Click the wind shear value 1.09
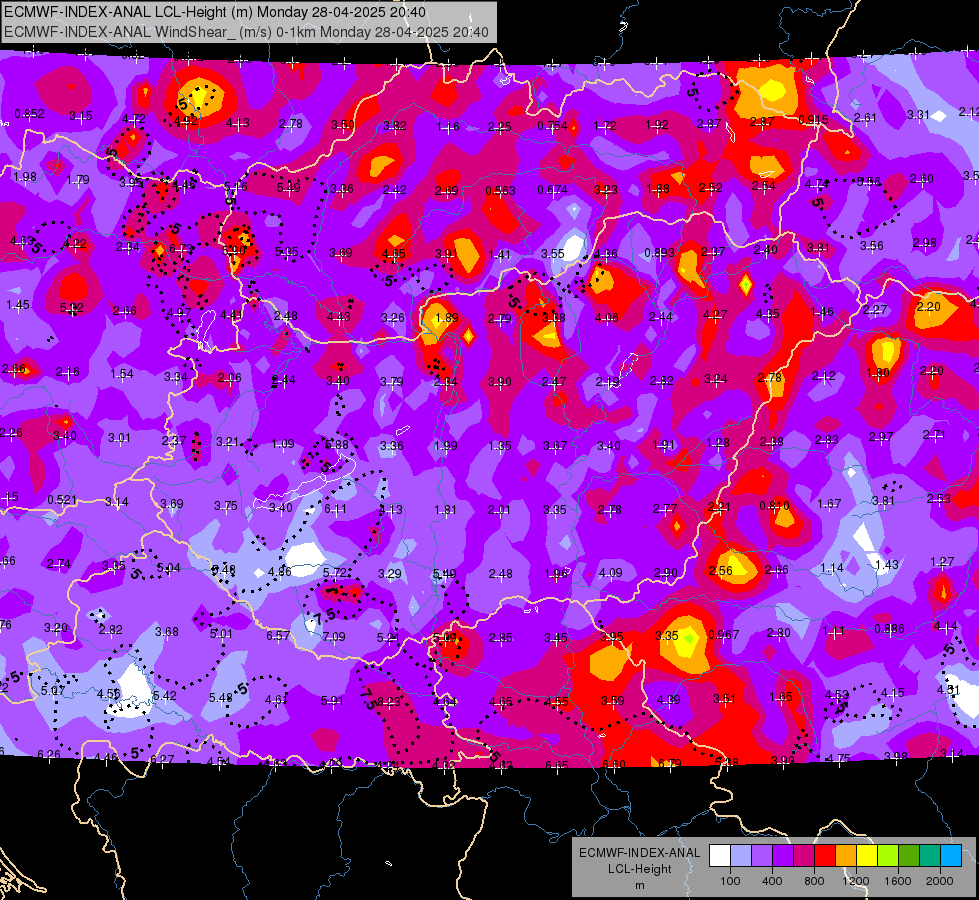This screenshot has width=979, height=900. [283, 444]
